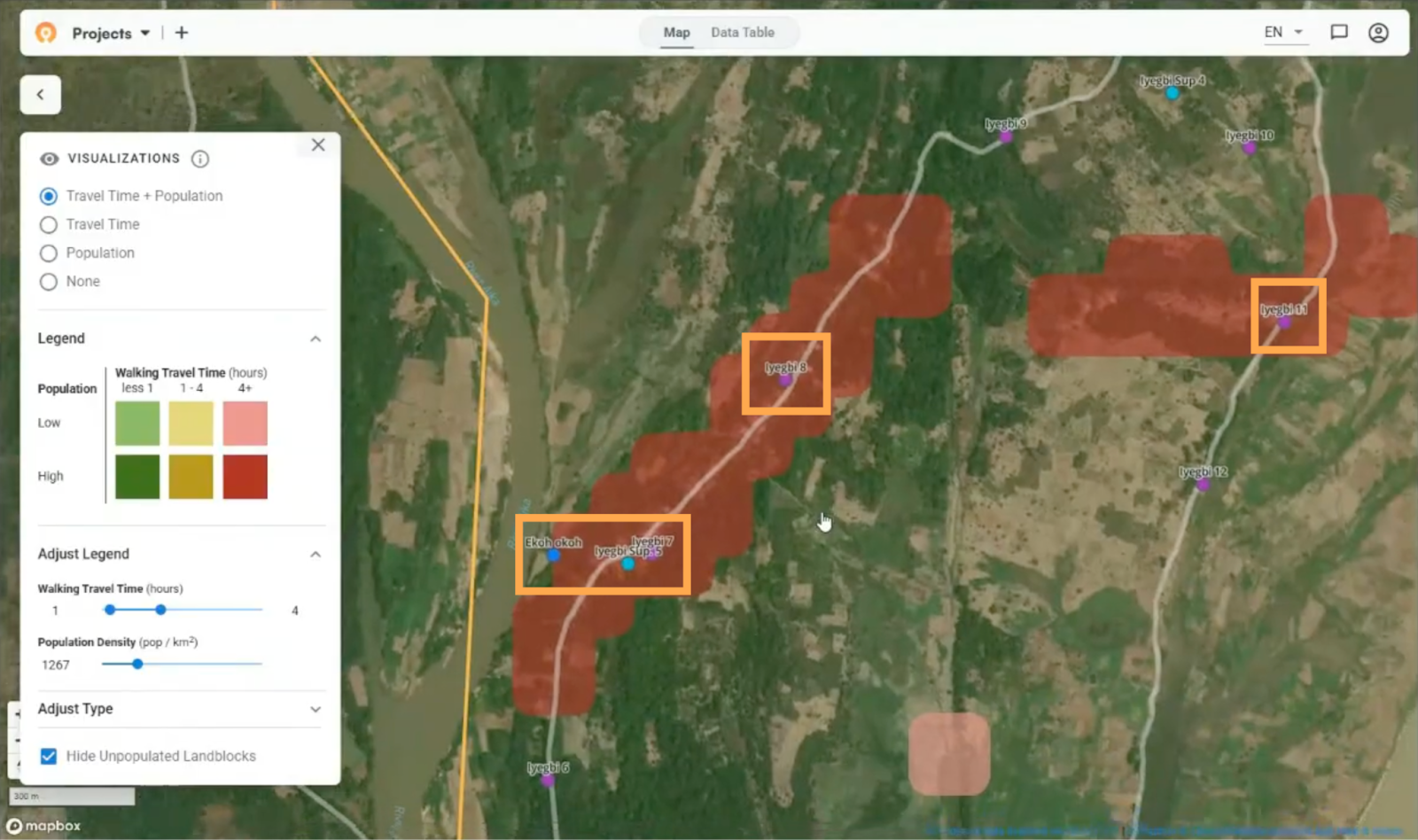Viewport: 1418px width, 840px height.
Task: Click the dark green legend swatch
Action: pos(137,477)
